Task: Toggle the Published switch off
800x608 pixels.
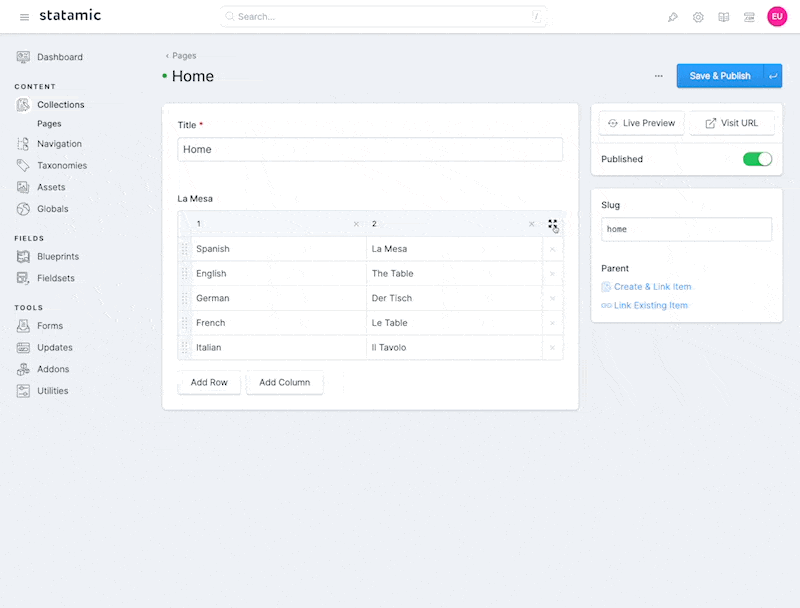Action: 757,159
